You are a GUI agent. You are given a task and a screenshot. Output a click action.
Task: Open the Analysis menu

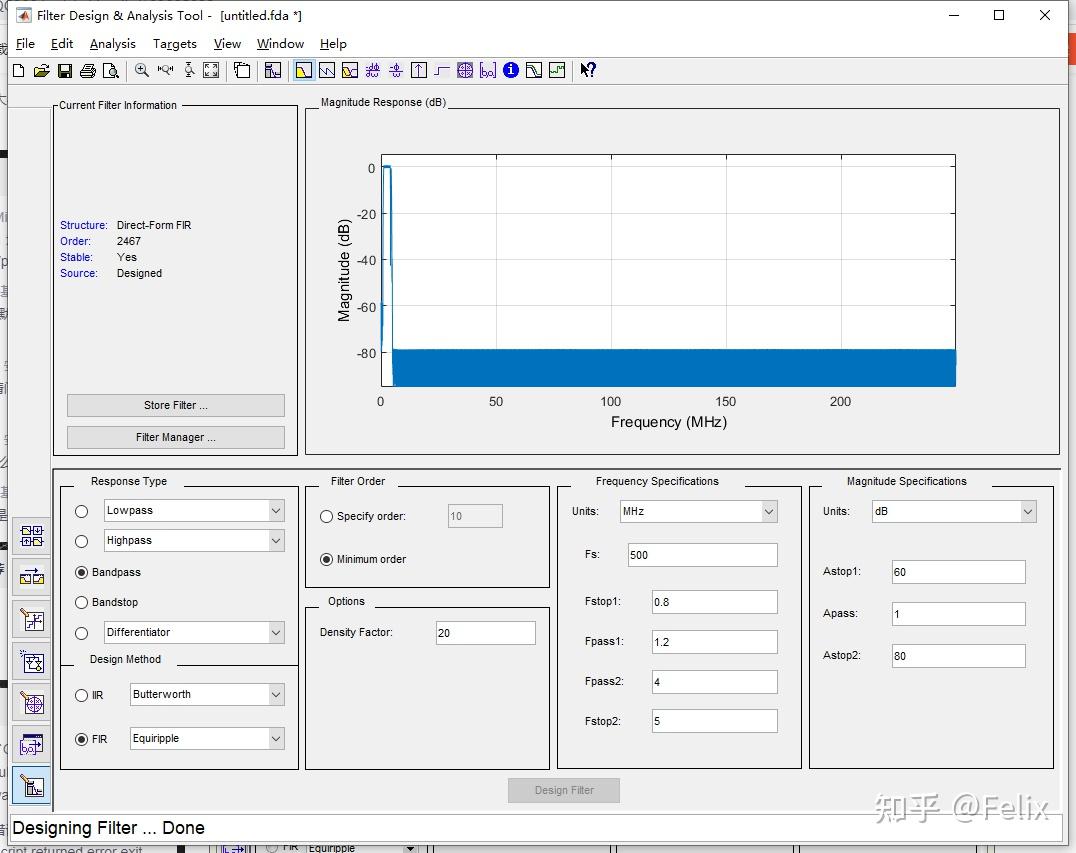pos(112,44)
